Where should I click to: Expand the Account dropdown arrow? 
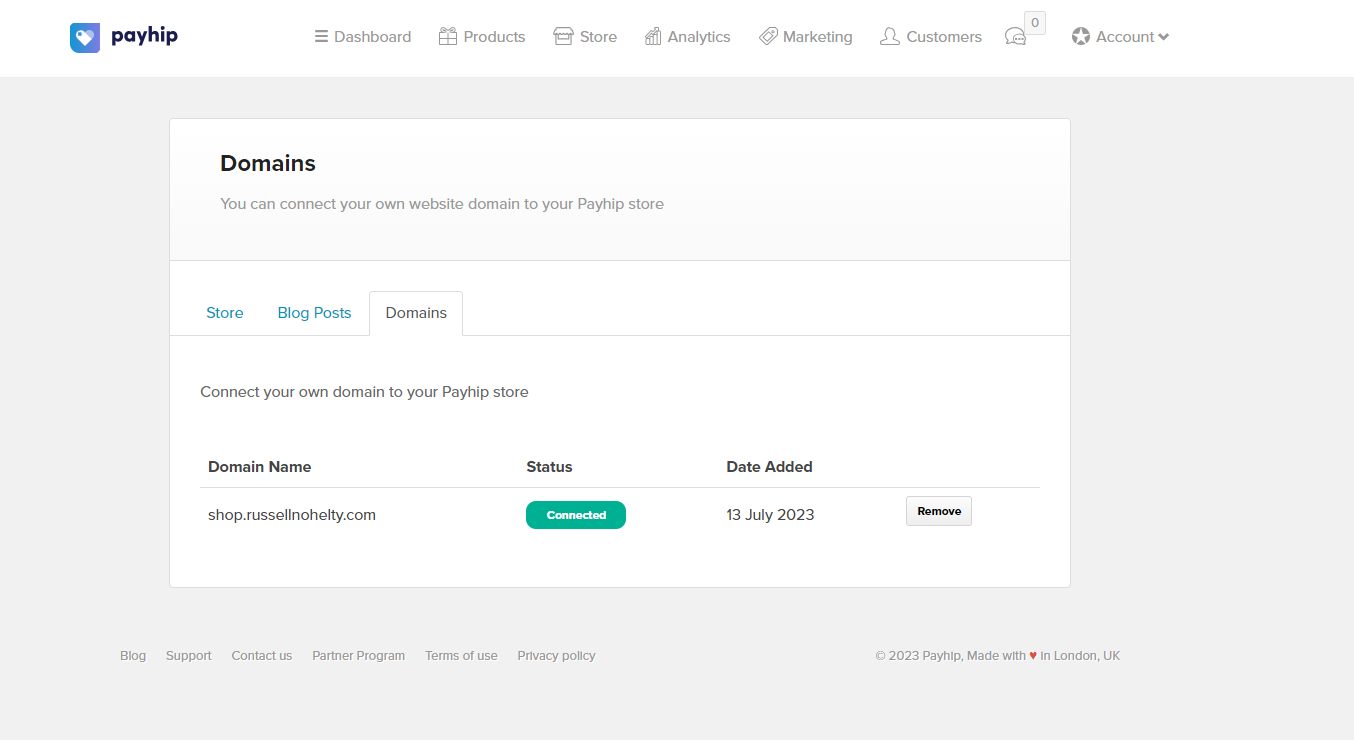click(1164, 37)
